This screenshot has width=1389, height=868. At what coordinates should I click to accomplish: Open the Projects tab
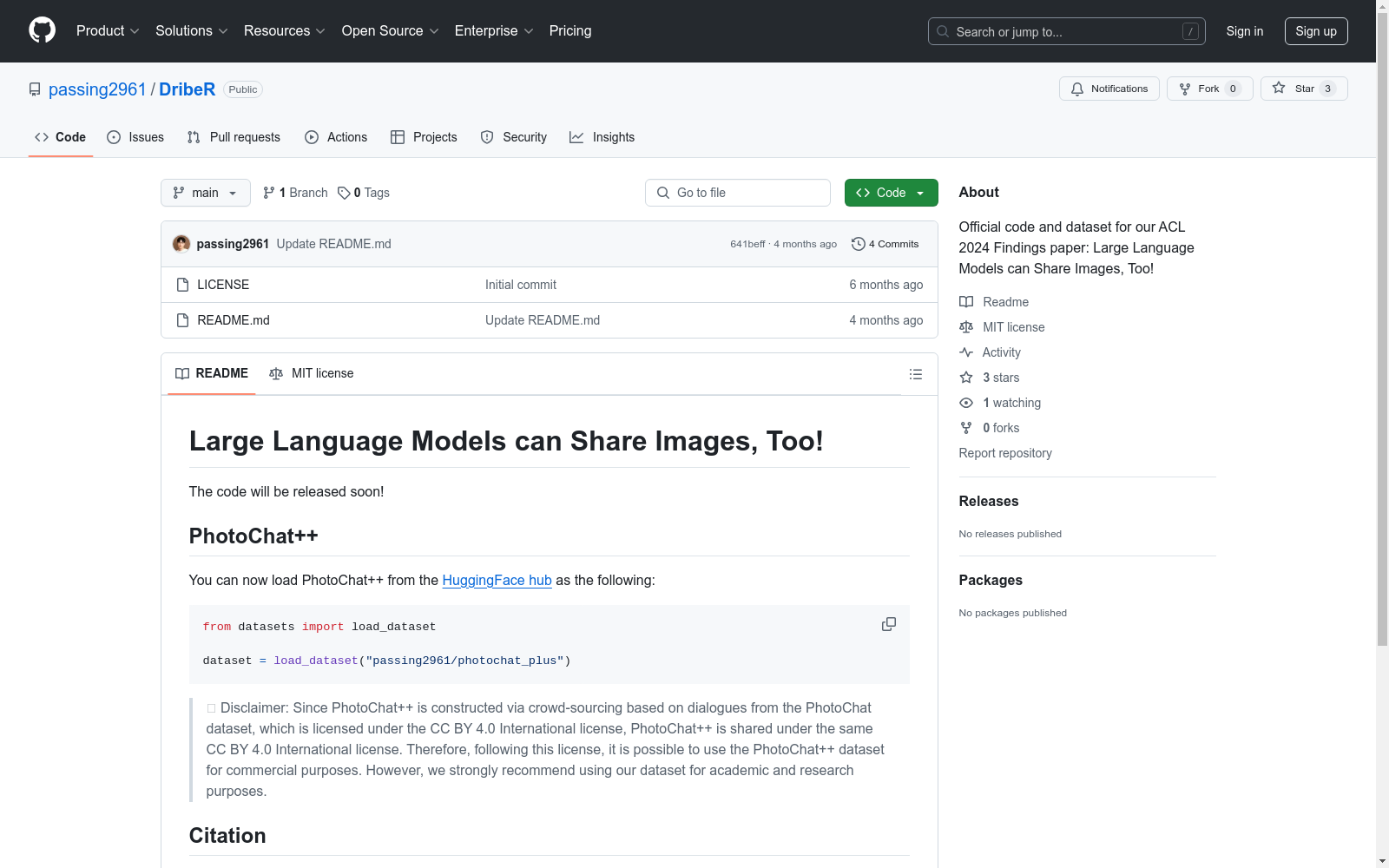pos(424,137)
